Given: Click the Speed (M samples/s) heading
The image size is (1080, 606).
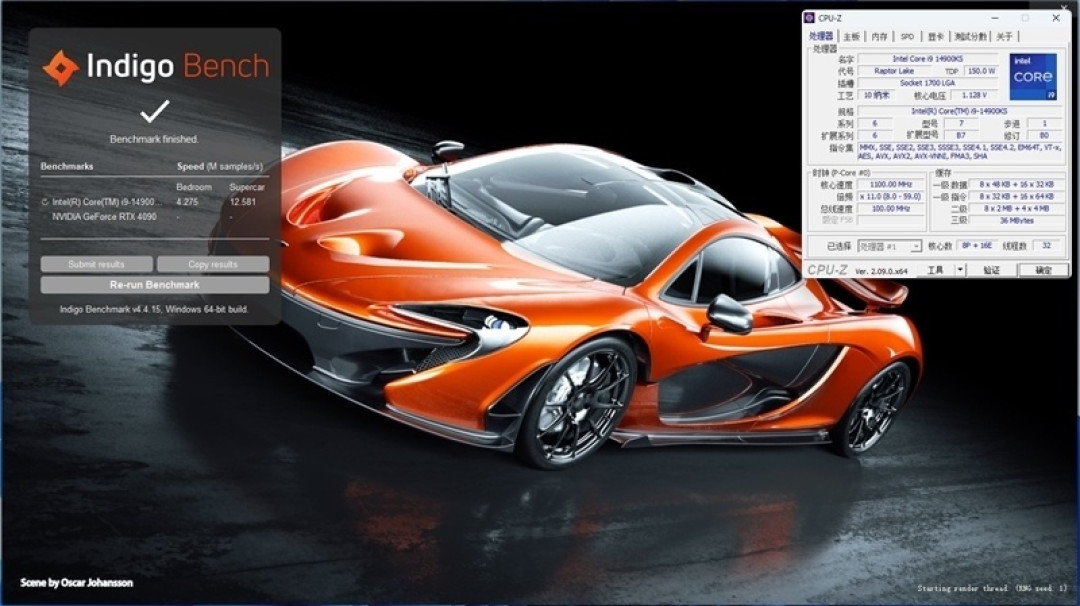Looking at the screenshot, I should click(x=220, y=166).
